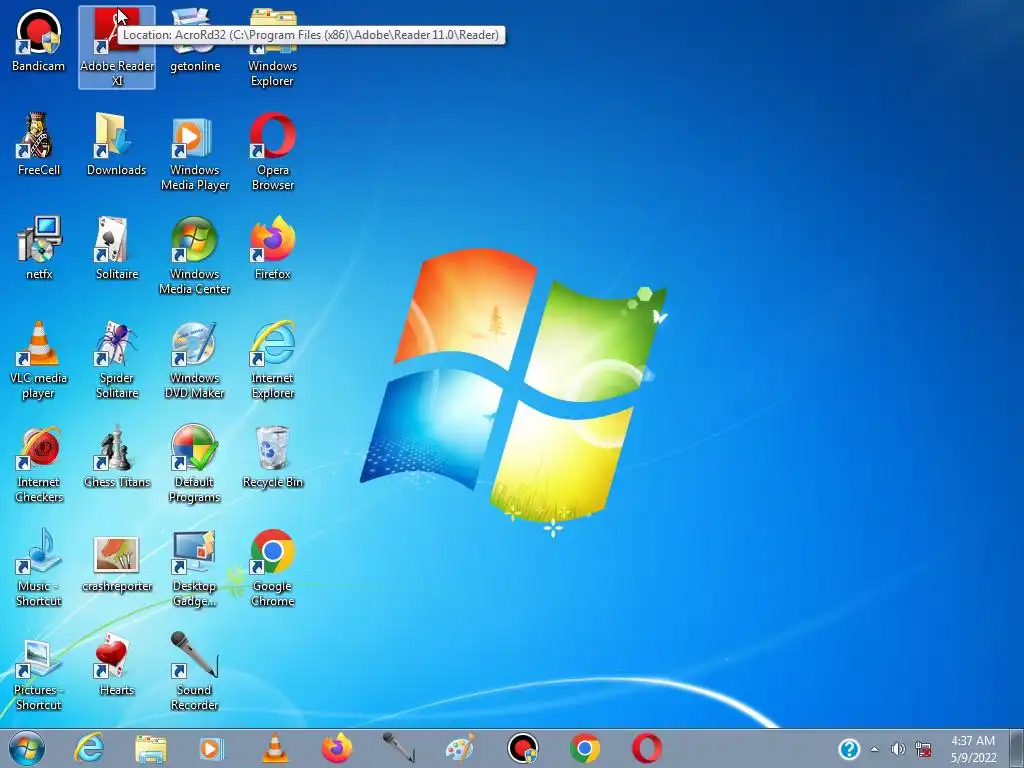Select the Windows DVD Maker shortcut
The image size is (1024, 768).
(x=195, y=359)
